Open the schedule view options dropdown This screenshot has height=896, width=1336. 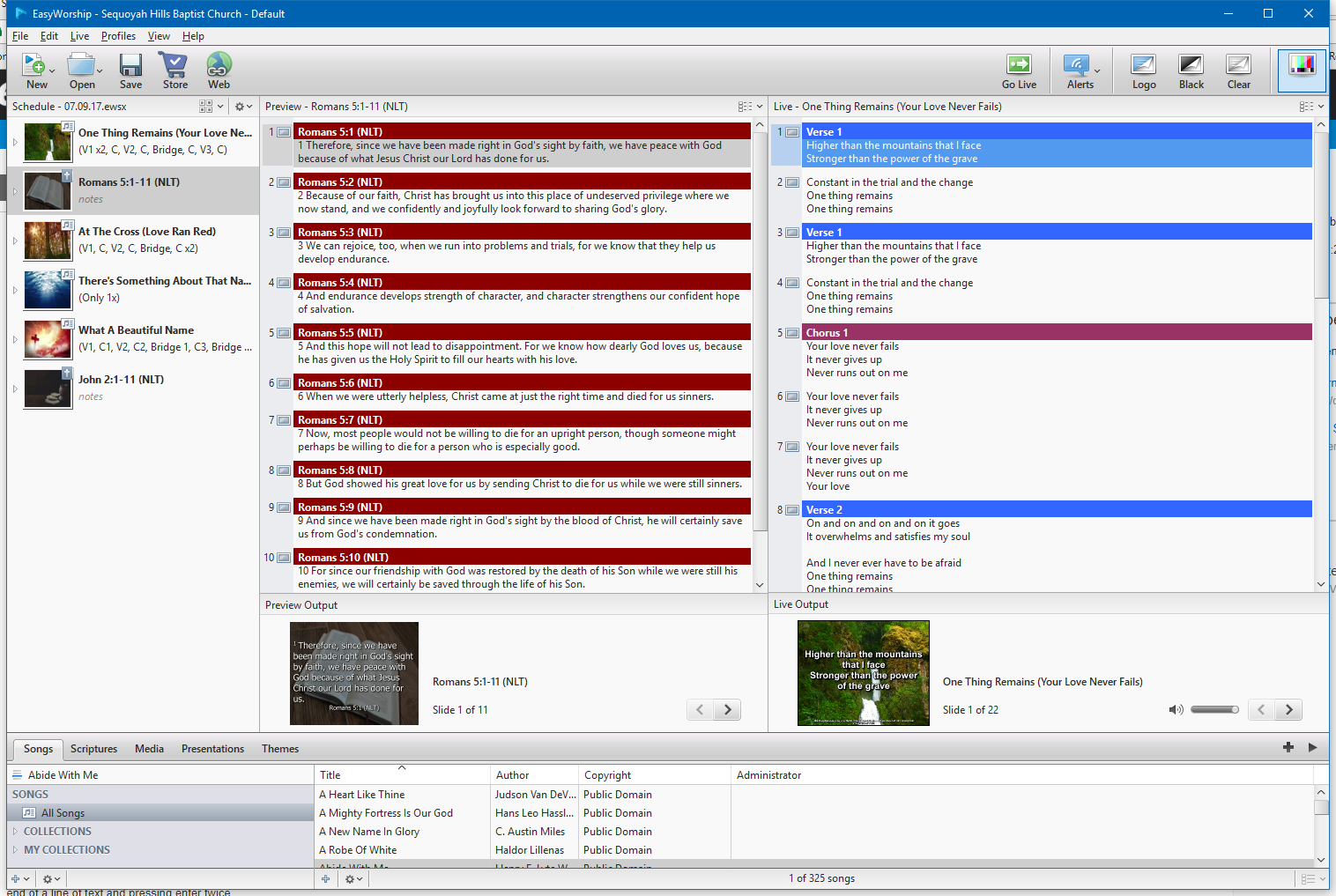[x=211, y=107]
